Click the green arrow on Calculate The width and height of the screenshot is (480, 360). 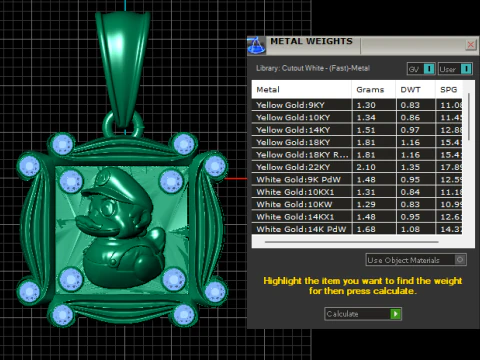point(395,314)
